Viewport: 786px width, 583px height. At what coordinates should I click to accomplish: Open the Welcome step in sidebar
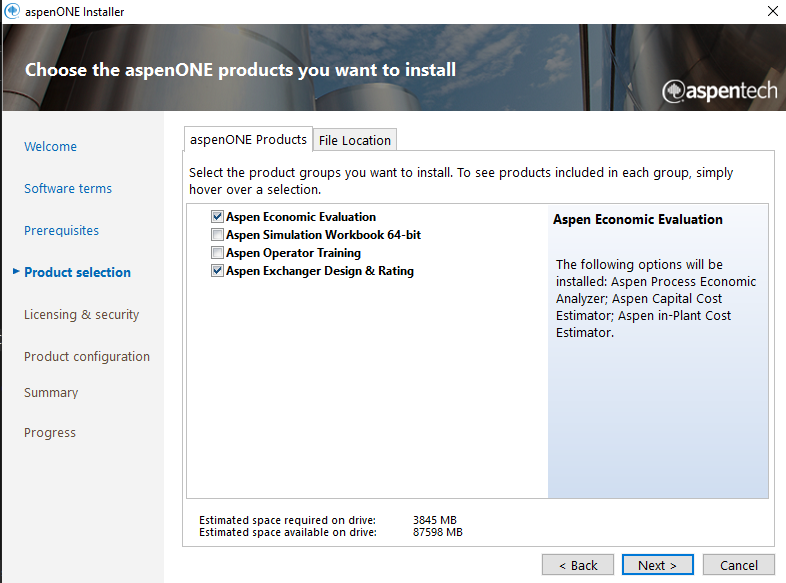[50, 147]
